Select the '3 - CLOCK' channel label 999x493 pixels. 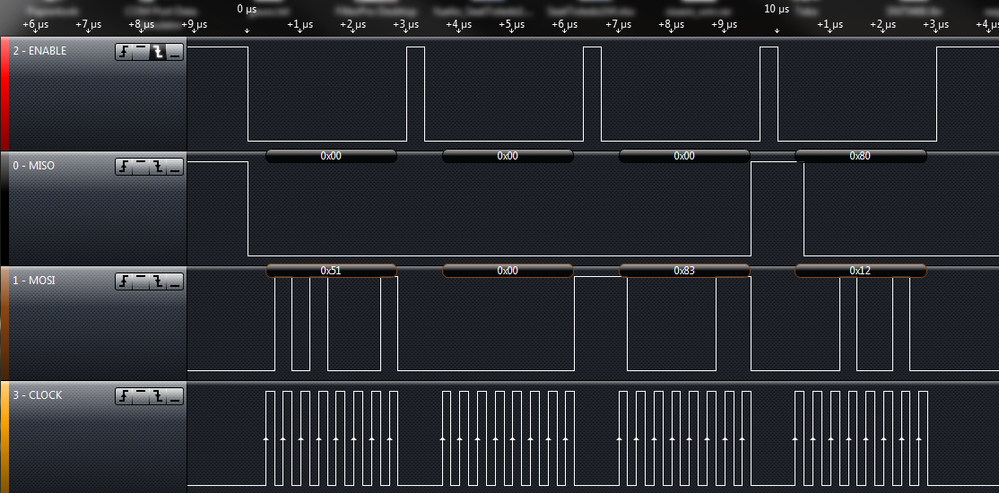pos(38,395)
